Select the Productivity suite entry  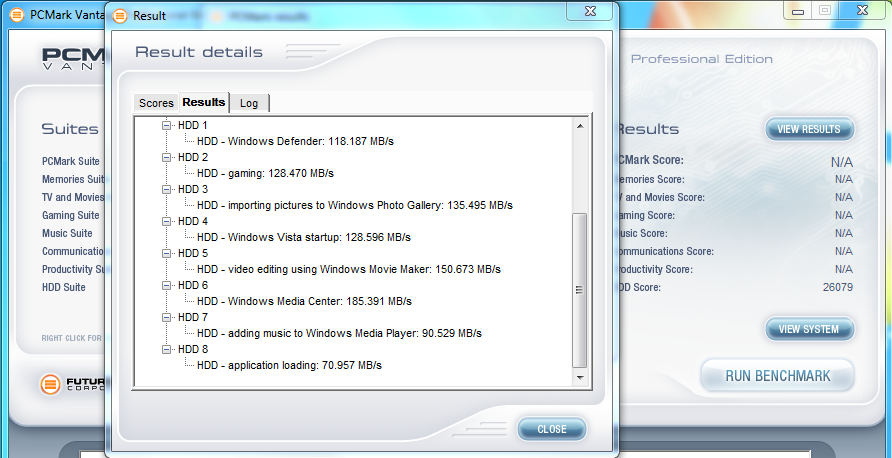click(x=73, y=269)
